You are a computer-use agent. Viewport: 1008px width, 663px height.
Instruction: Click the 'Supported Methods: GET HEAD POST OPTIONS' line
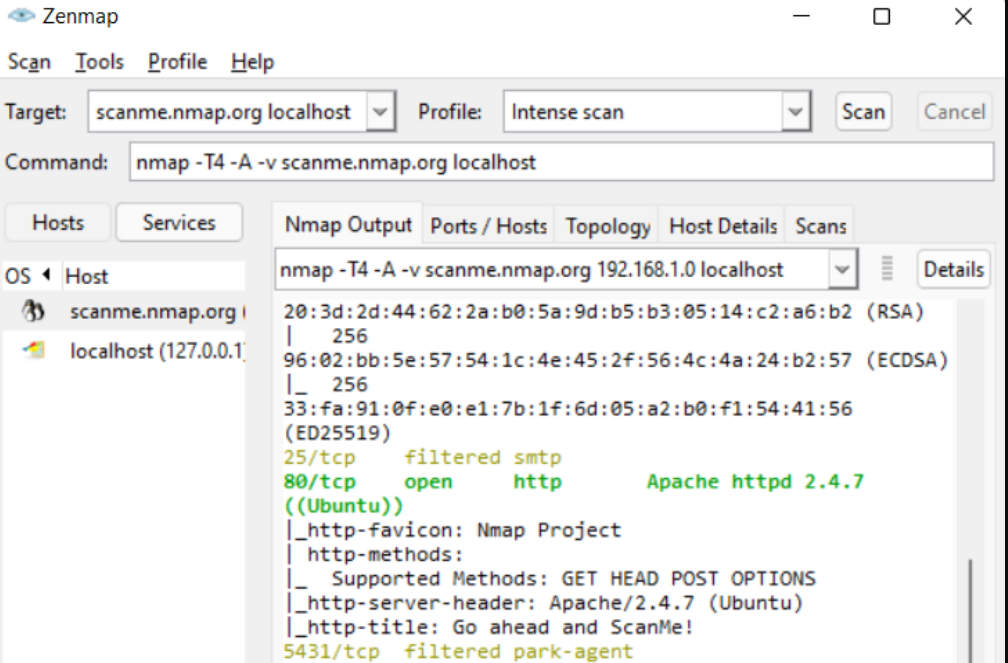click(x=550, y=579)
